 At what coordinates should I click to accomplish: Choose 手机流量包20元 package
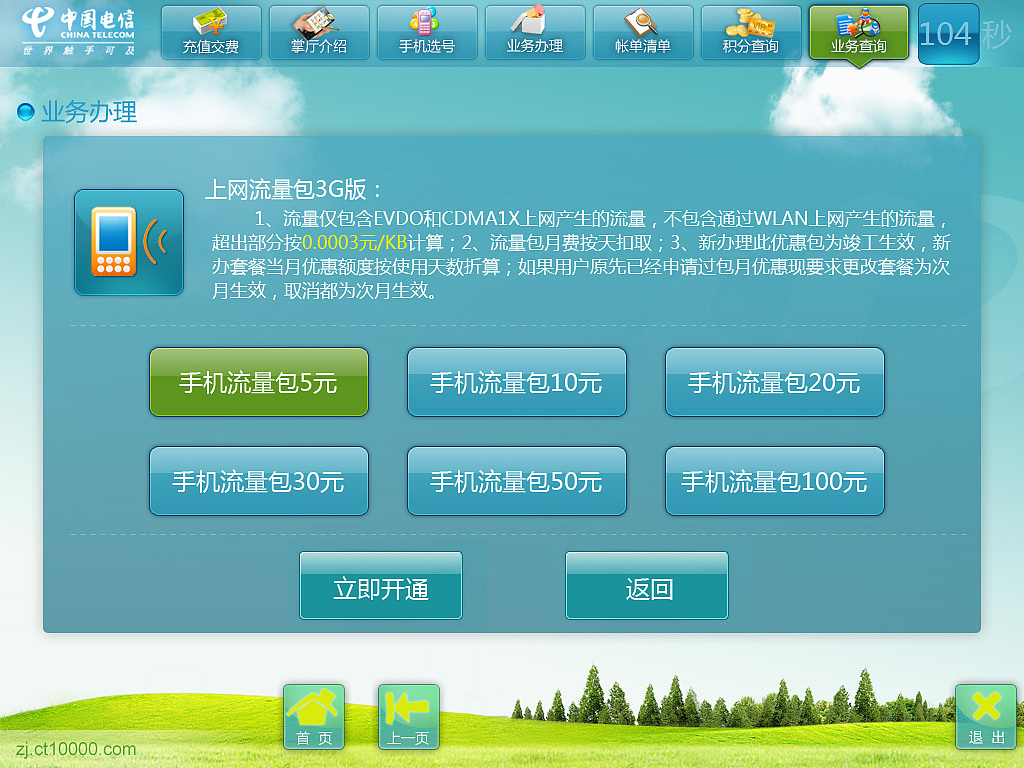point(775,382)
